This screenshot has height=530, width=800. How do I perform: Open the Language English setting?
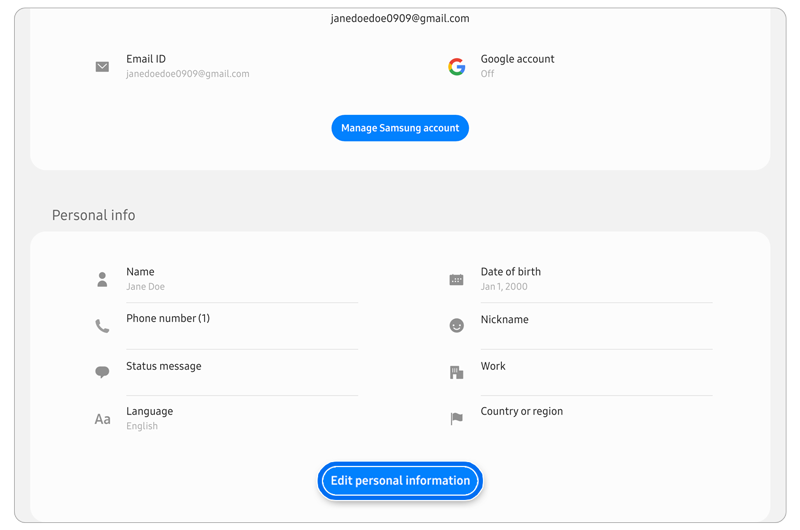coord(149,418)
